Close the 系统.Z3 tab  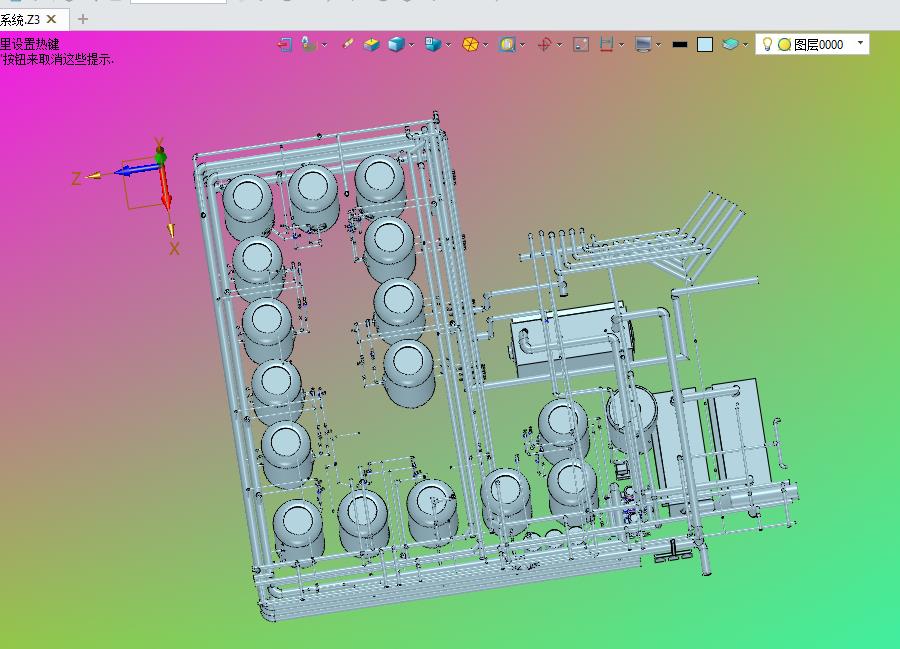click(51, 19)
